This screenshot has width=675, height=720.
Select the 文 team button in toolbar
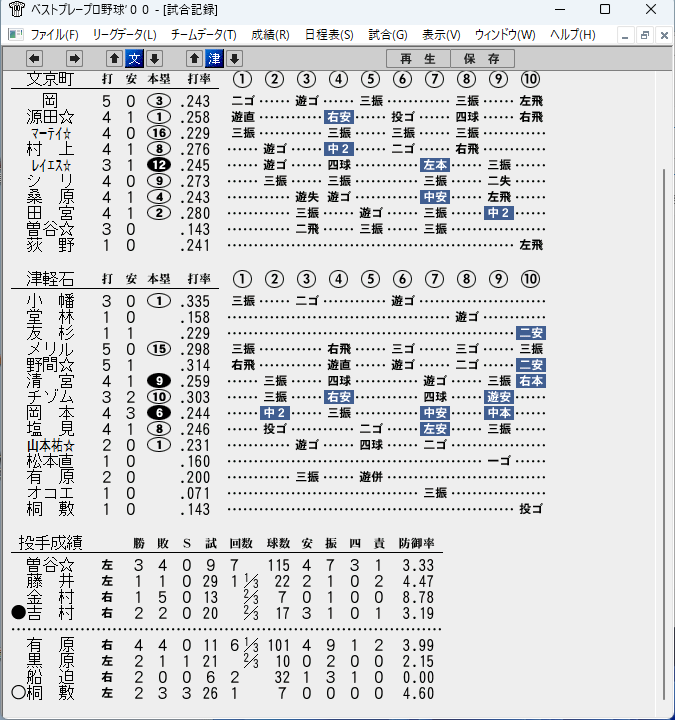[135, 58]
